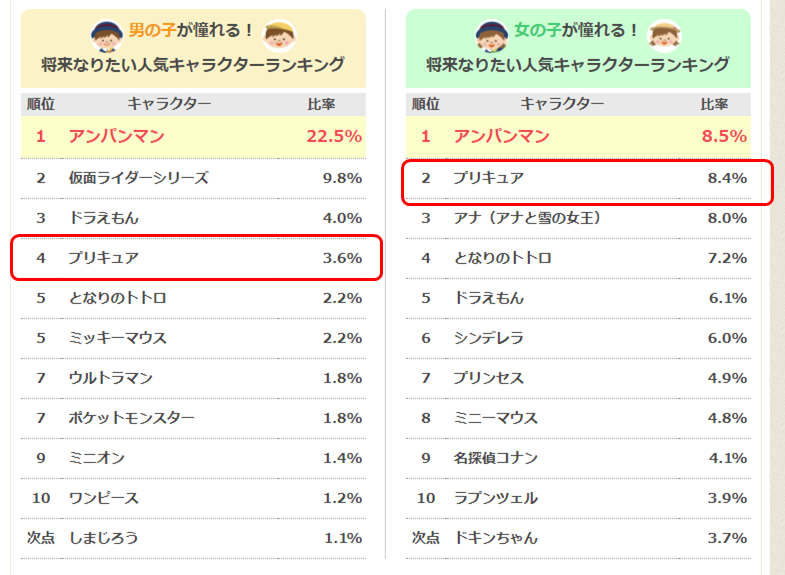
Task: Select アナ（アナと雪の女王） entry
Action: click(x=527, y=218)
